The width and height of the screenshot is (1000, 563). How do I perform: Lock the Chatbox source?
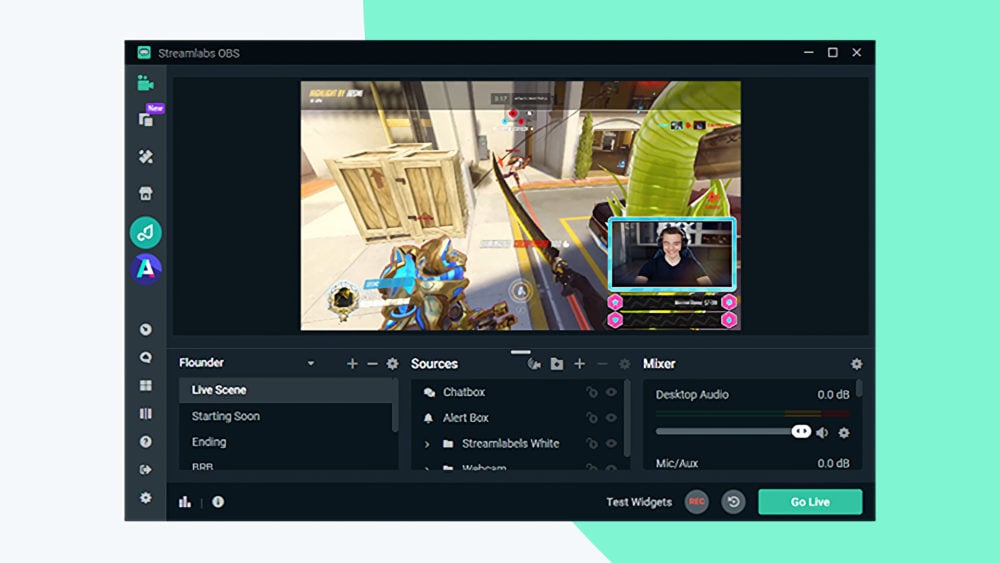(x=592, y=392)
